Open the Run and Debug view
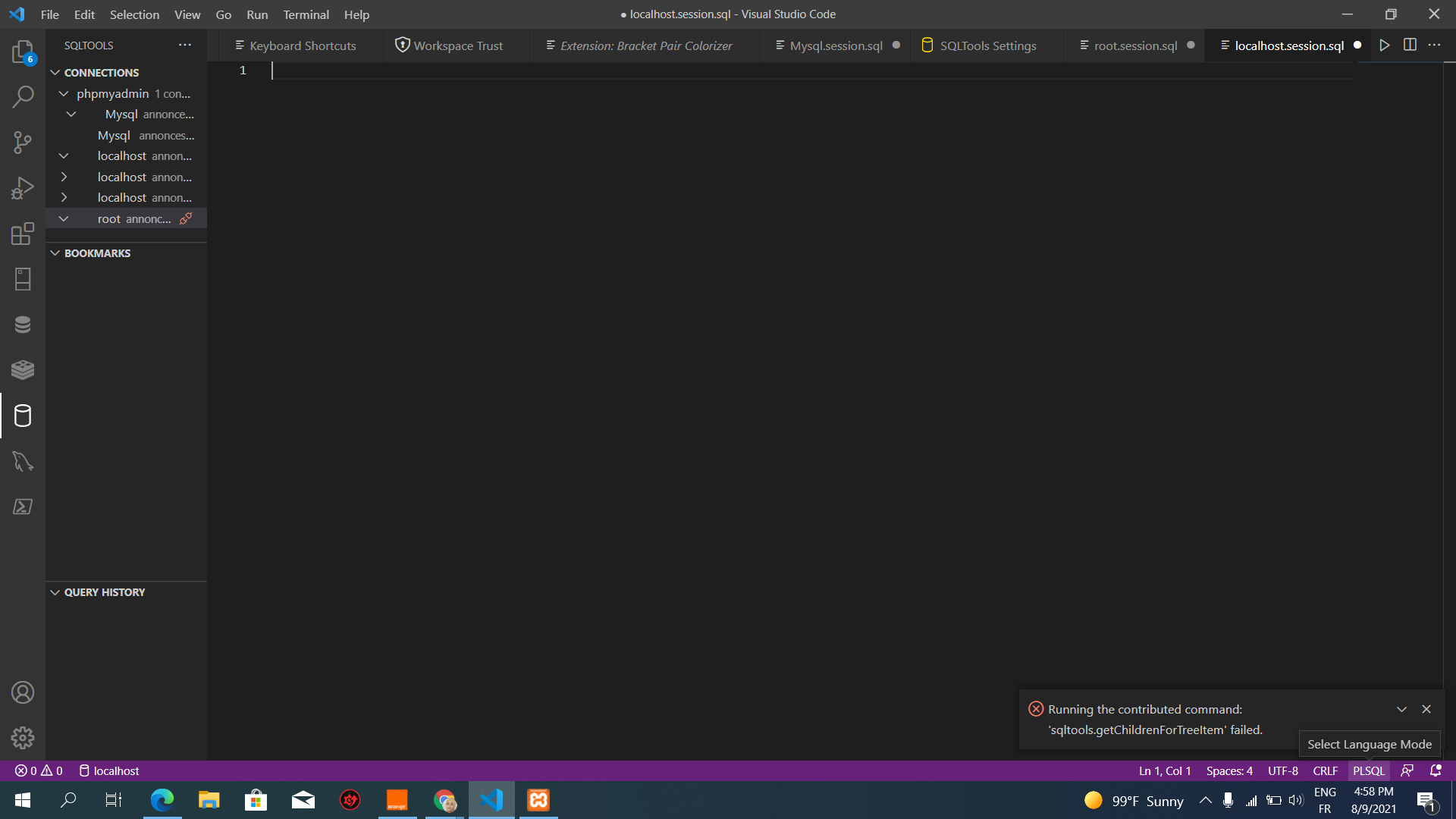Viewport: 1456px width, 819px height. click(x=23, y=188)
